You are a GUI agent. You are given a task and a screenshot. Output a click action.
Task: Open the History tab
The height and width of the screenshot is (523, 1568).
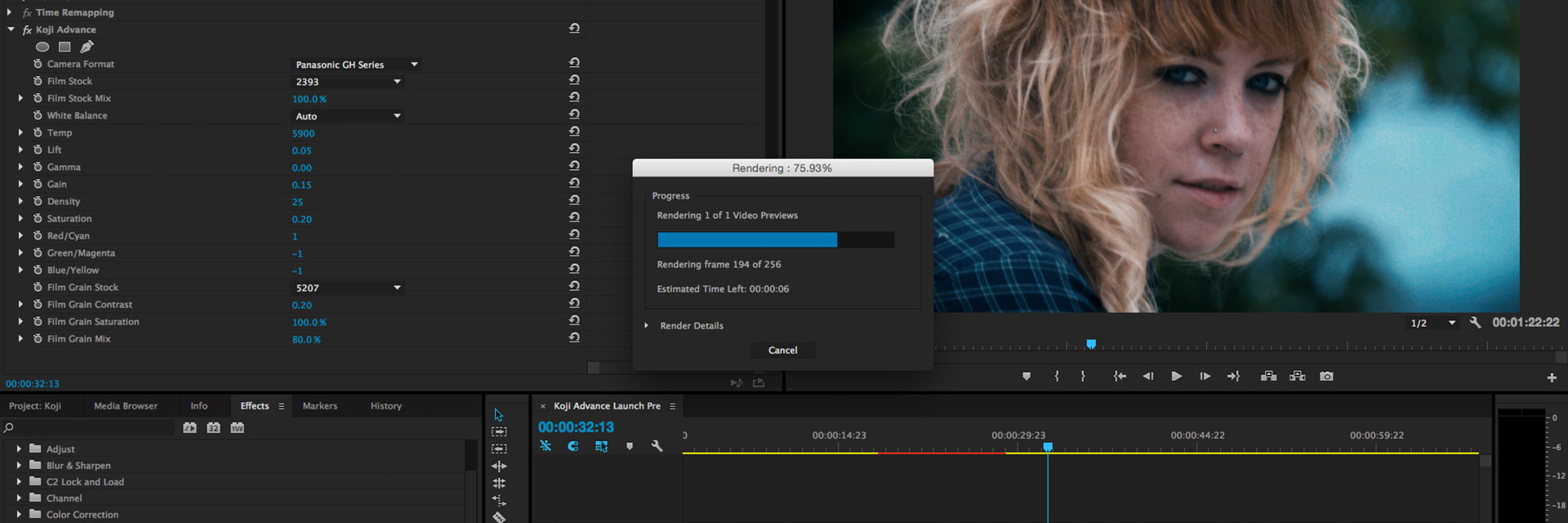[x=385, y=405]
